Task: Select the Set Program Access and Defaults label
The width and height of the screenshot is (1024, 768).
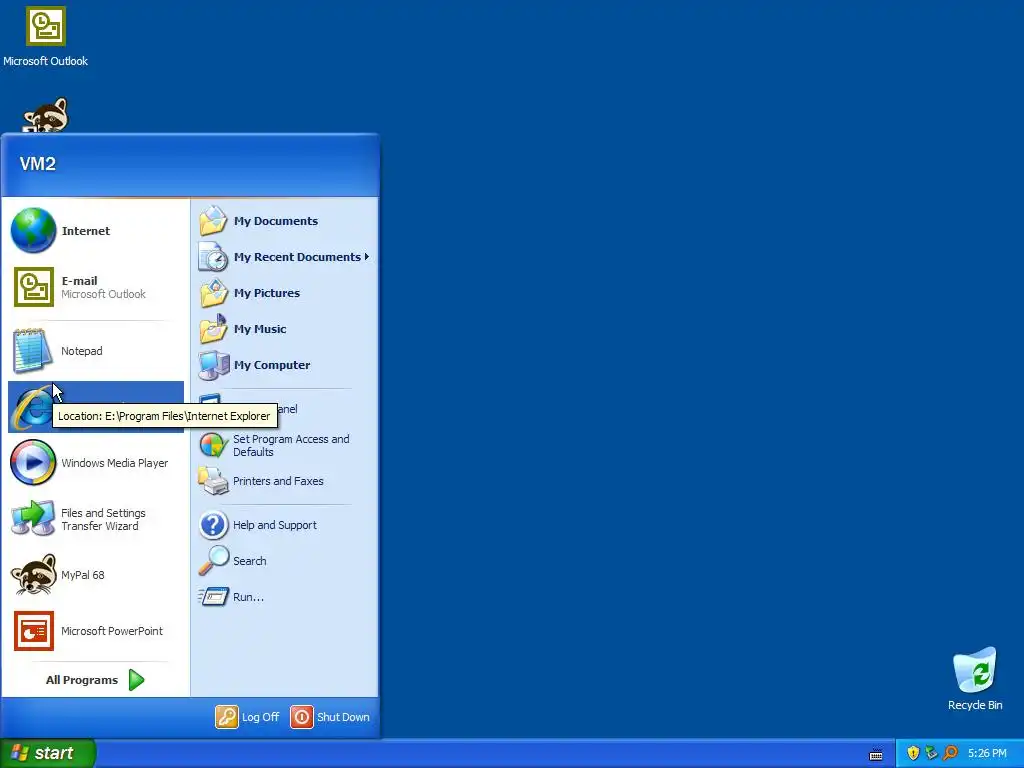Action: (x=291, y=445)
